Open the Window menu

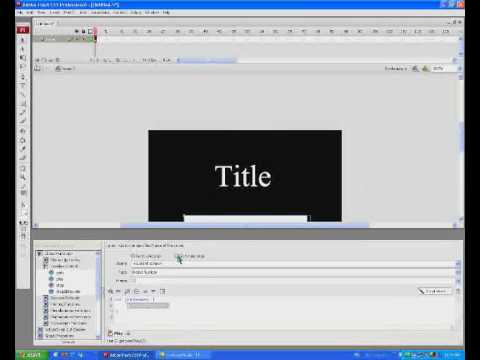pos(152,12)
